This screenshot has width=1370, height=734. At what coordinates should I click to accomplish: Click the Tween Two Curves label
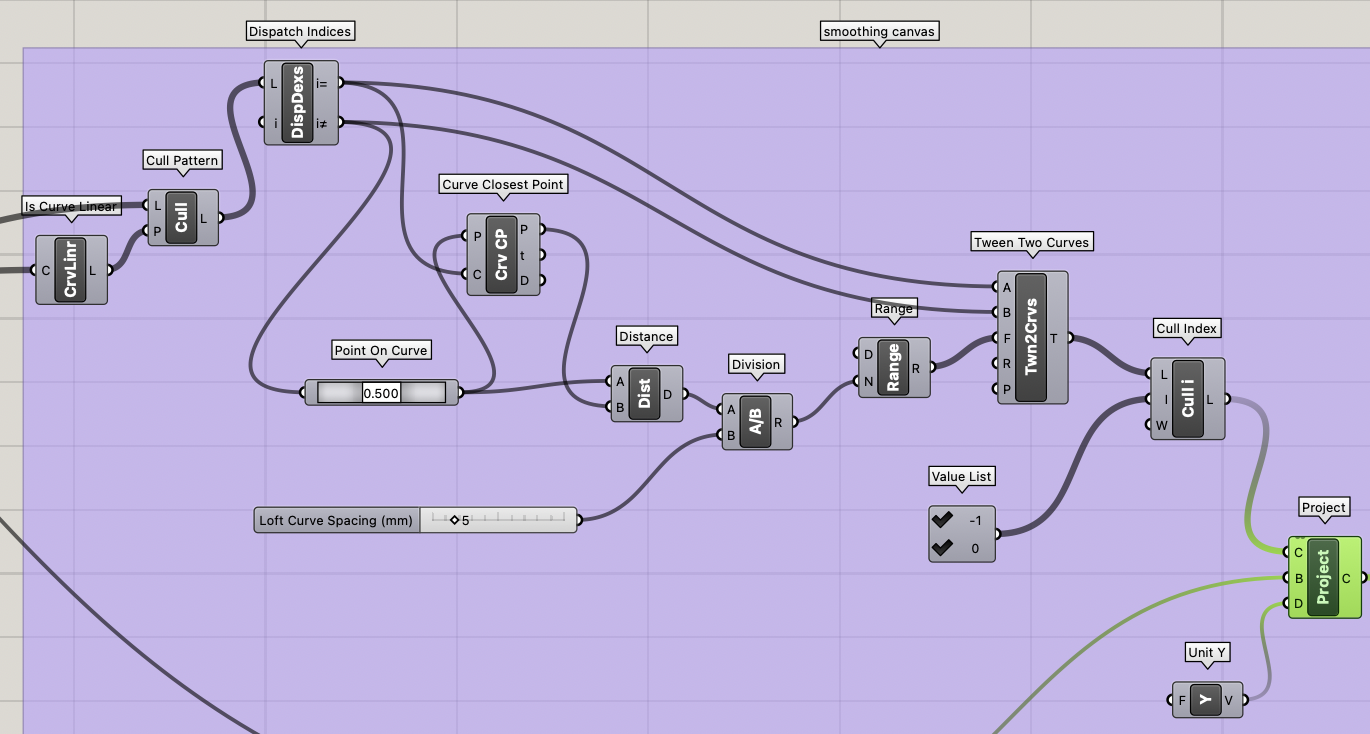pyautogui.click(x=1032, y=242)
